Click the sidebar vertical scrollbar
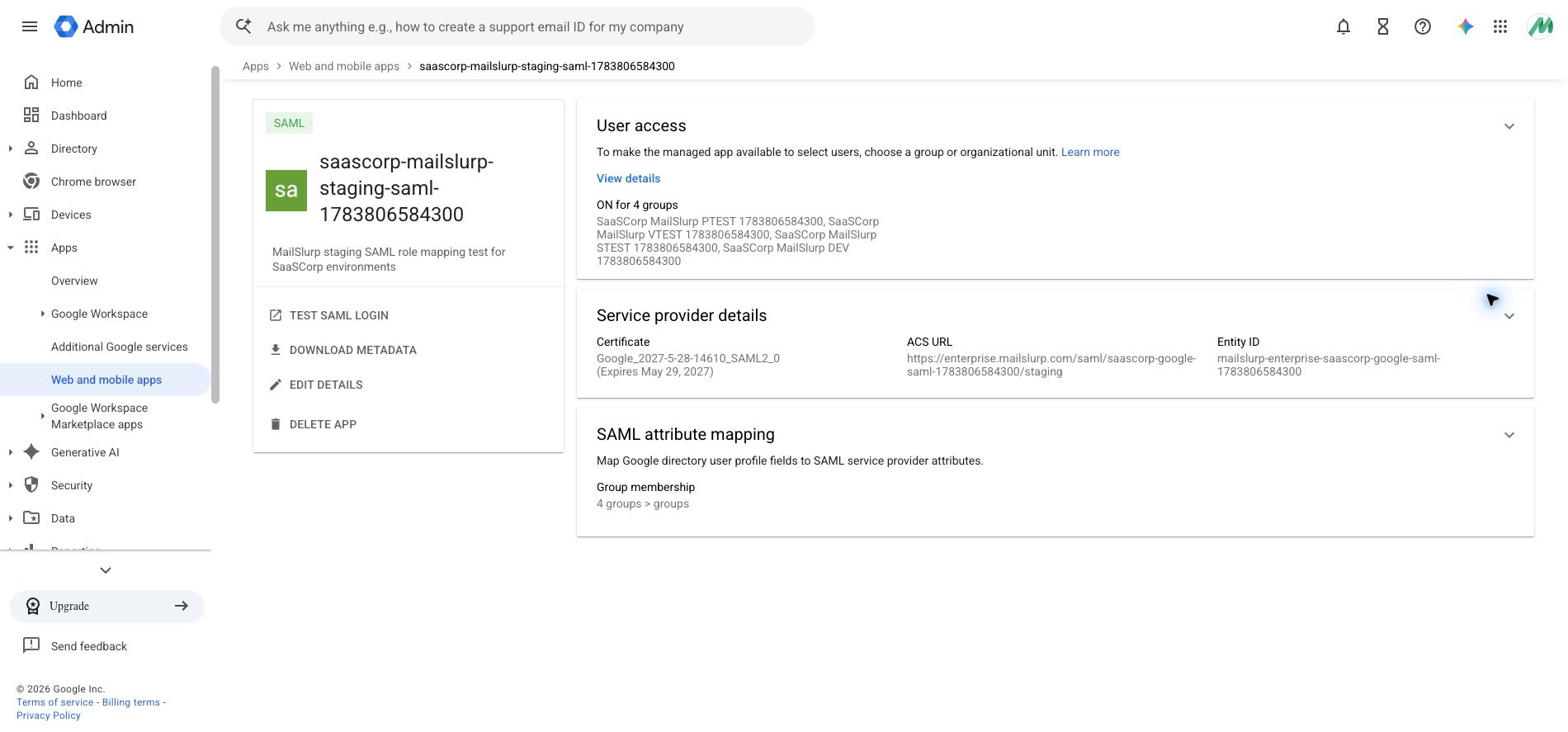The width and height of the screenshot is (1568, 732). coord(215,235)
